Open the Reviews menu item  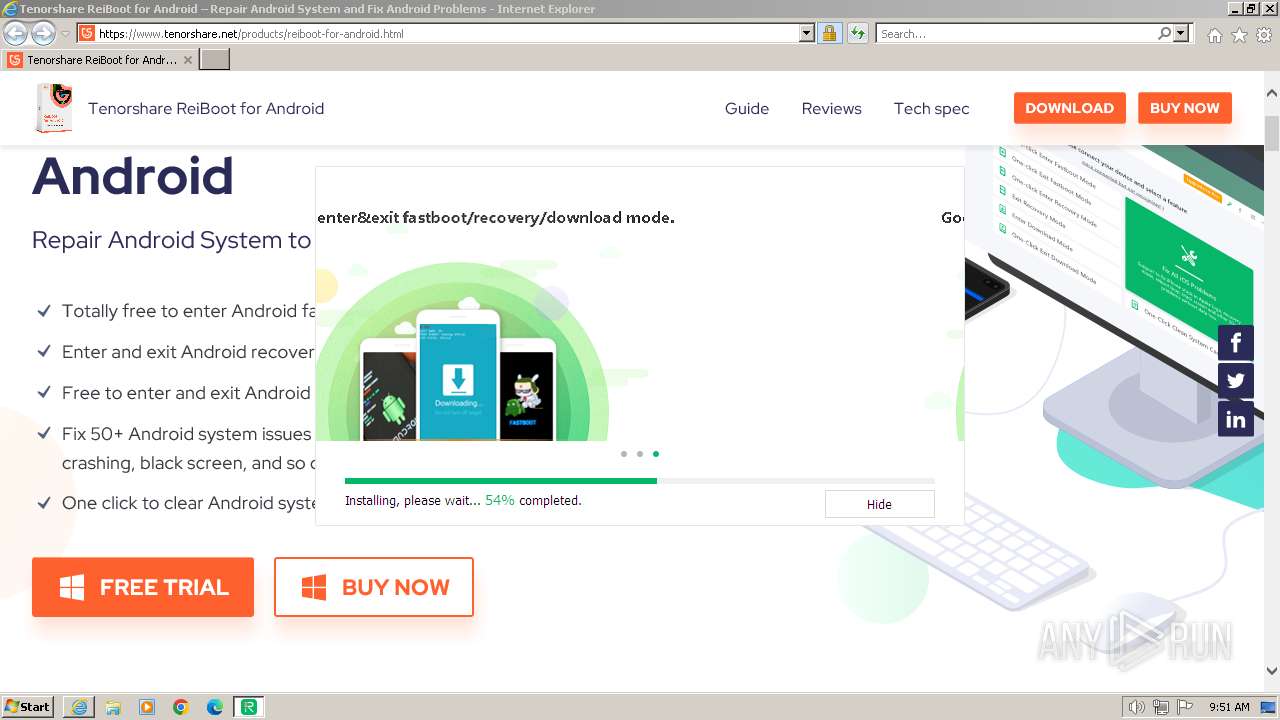coord(831,108)
